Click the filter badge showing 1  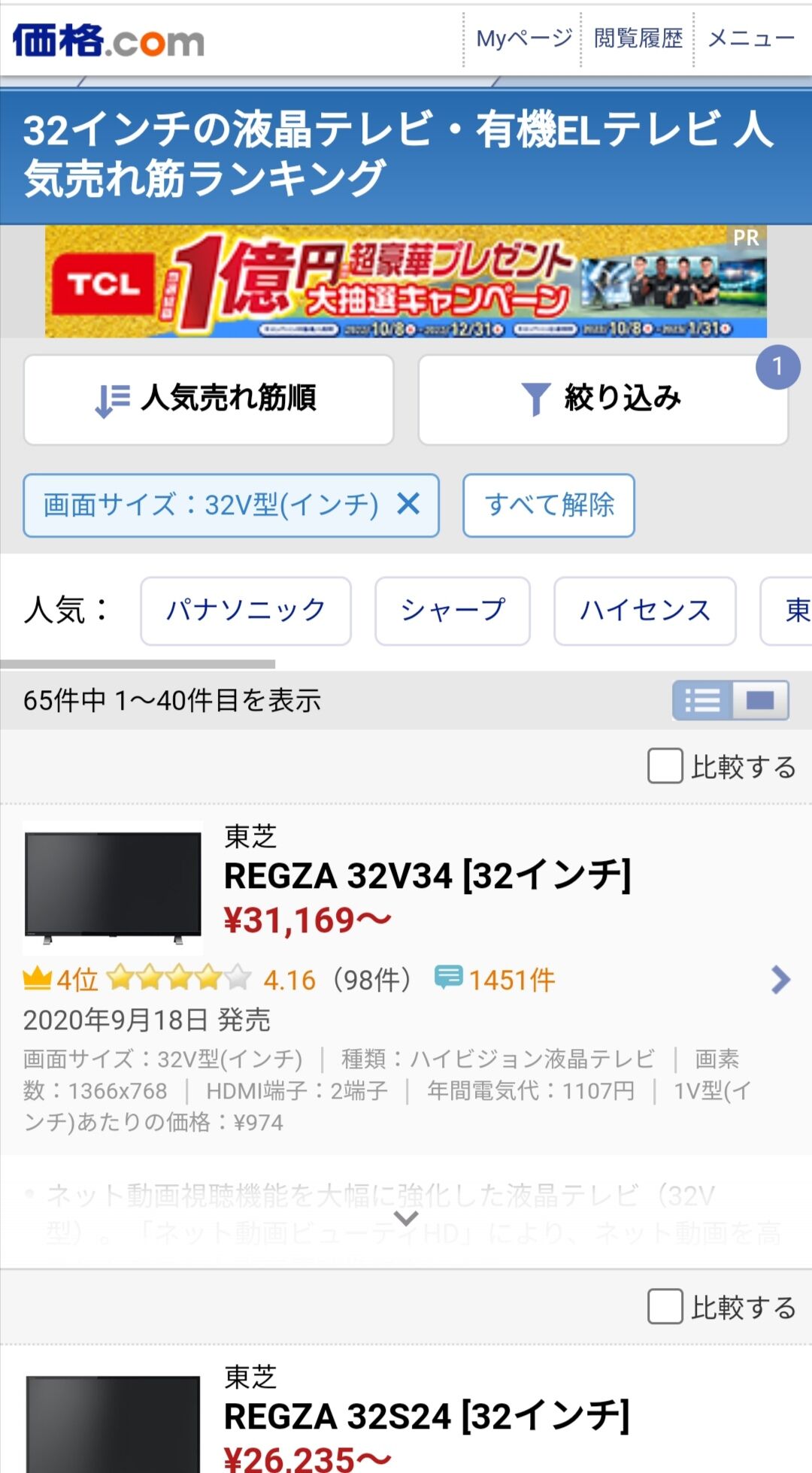click(777, 367)
